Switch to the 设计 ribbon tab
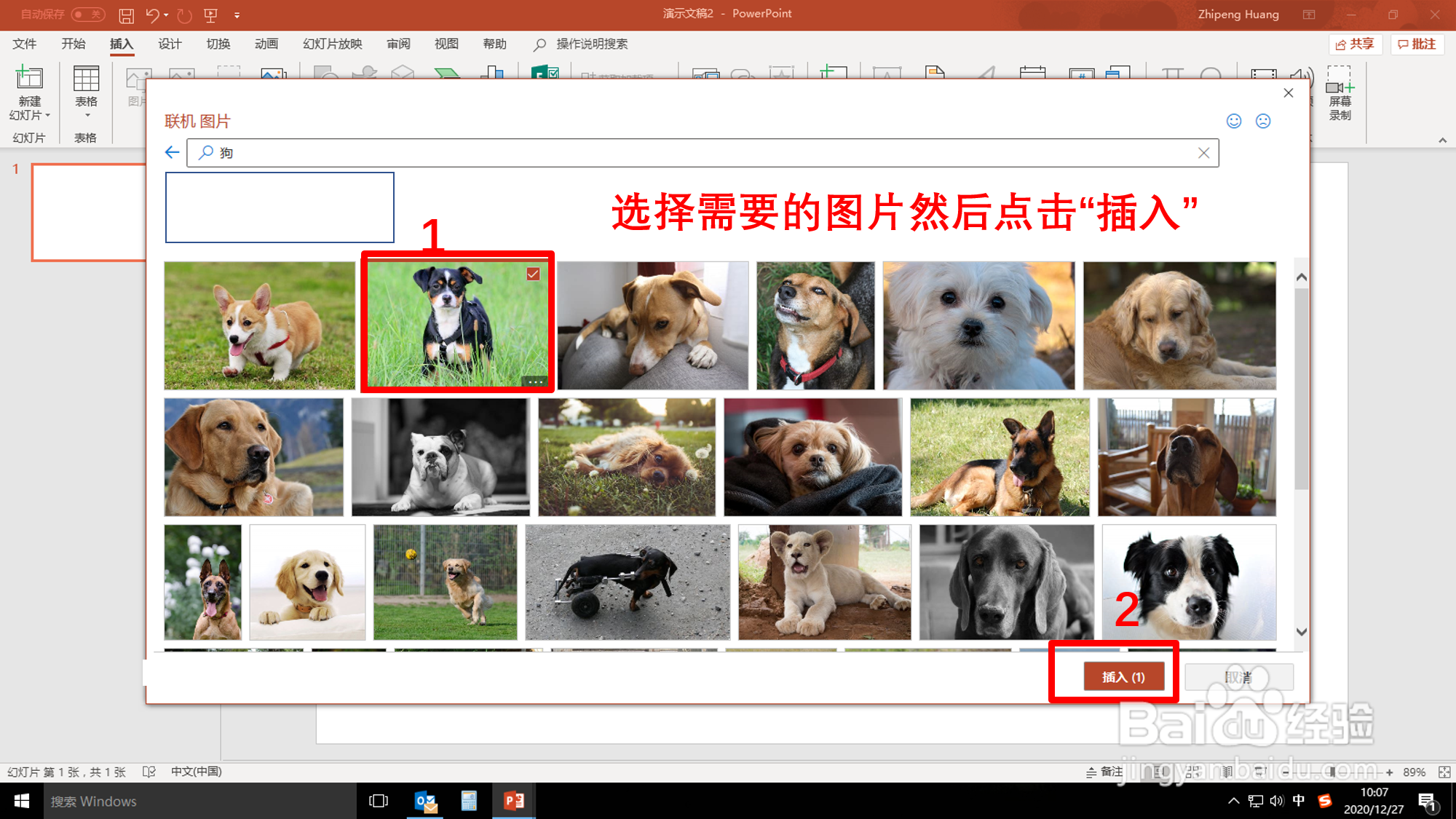This screenshot has height=819, width=1456. tap(170, 44)
